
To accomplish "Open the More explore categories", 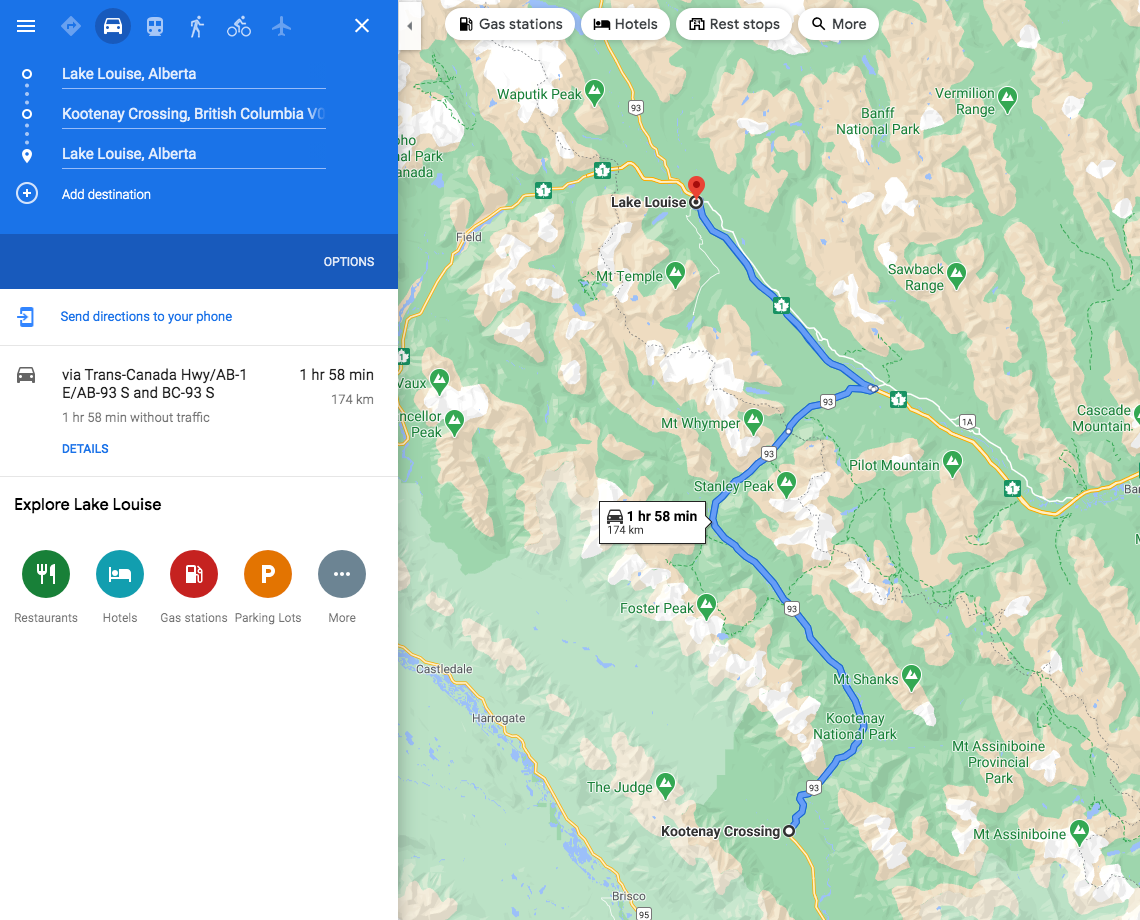I will [342, 574].
